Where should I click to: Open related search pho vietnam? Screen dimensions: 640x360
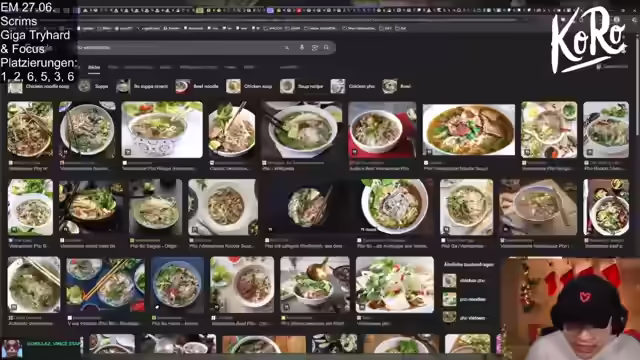pyautogui.click(x=465, y=318)
